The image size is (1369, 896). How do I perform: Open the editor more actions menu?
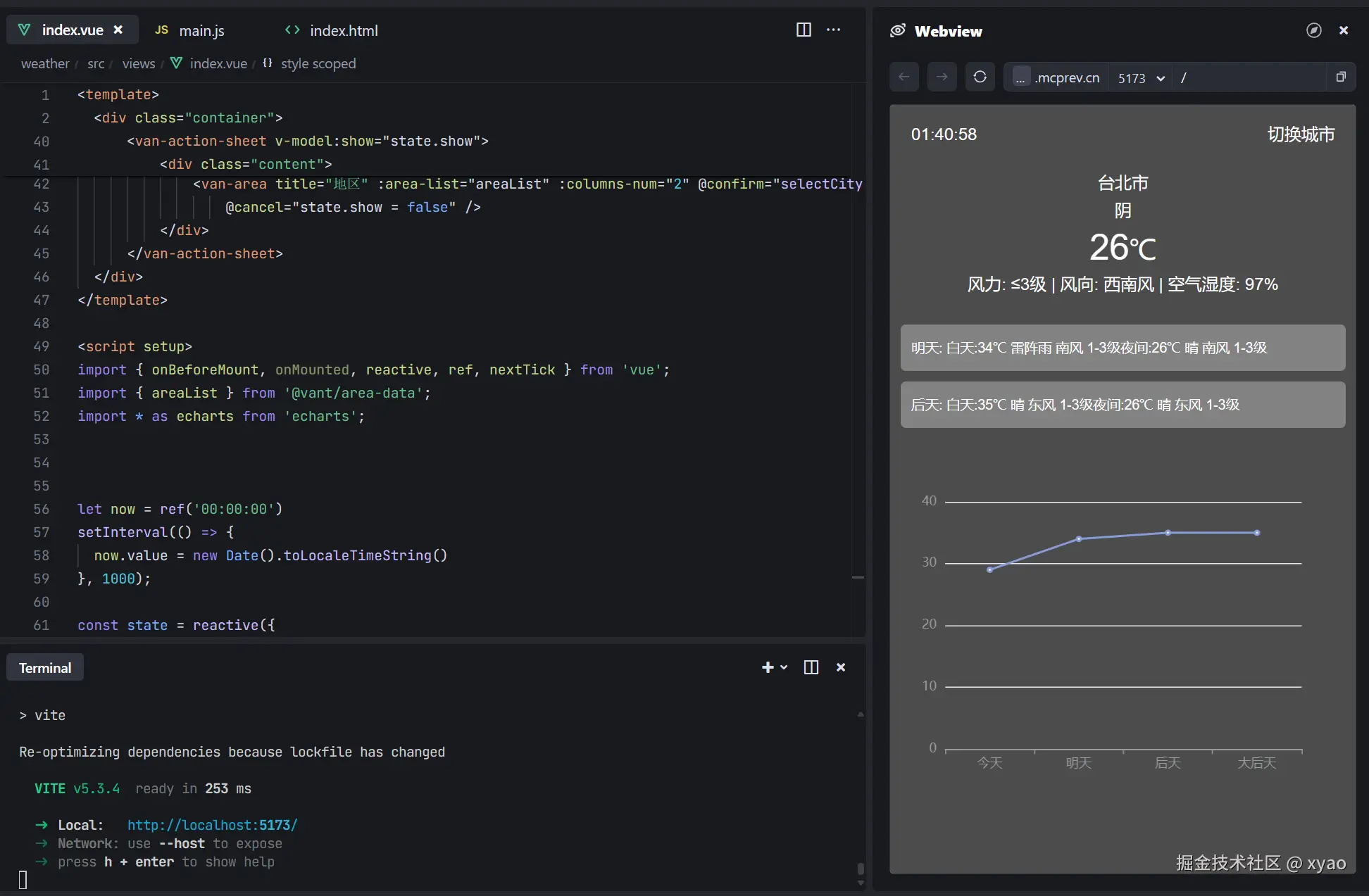834,30
